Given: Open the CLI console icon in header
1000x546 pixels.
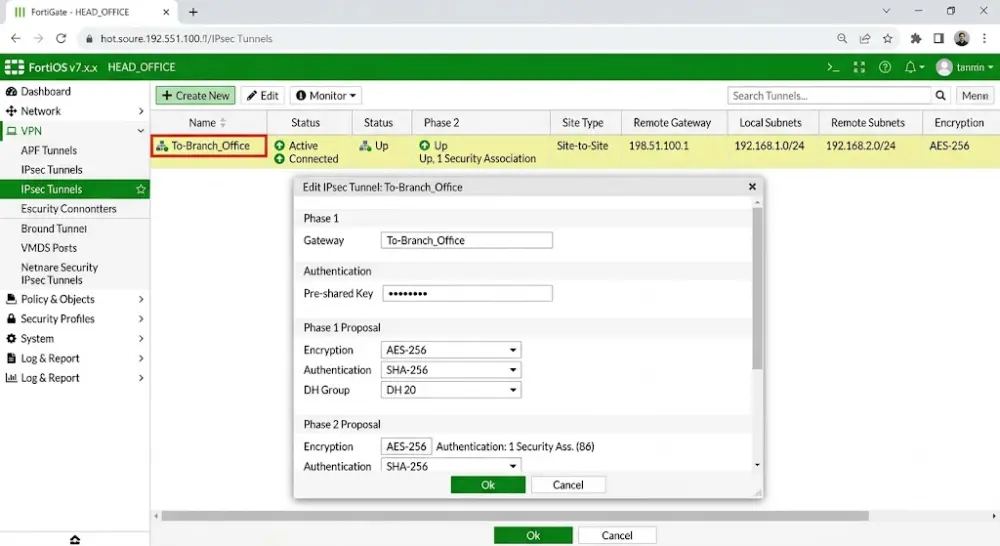Looking at the screenshot, I should (833, 67).
